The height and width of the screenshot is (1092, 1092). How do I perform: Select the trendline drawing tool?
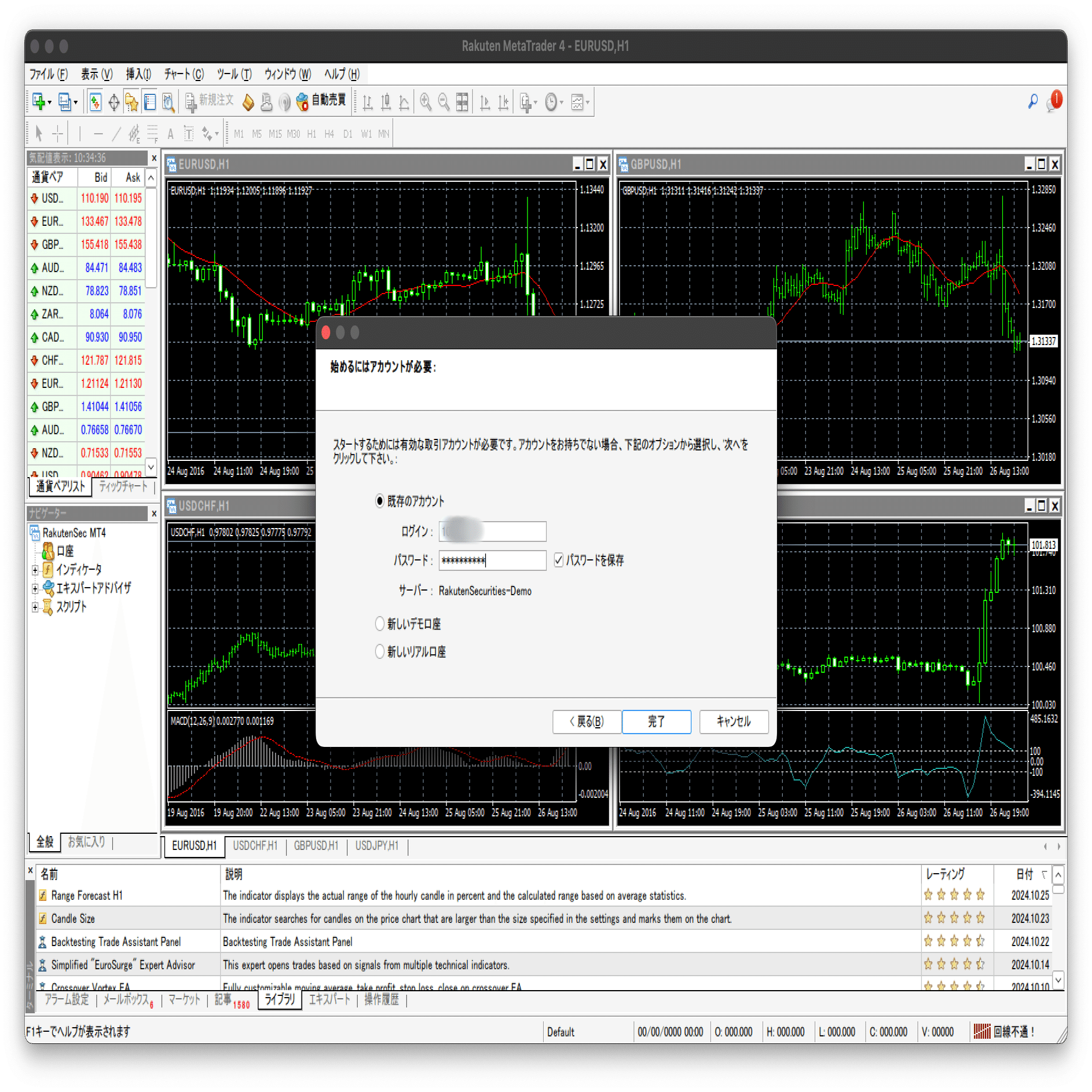[116, 134]
